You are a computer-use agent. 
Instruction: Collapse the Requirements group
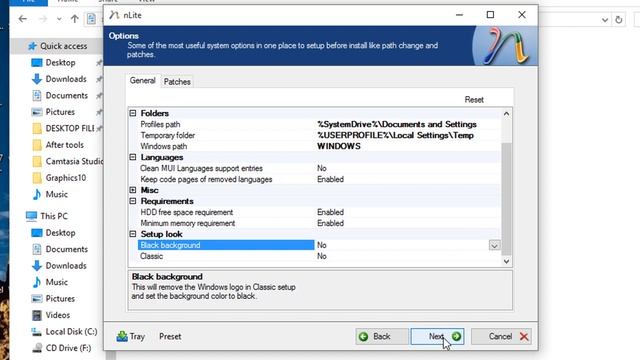coord(133,201)
